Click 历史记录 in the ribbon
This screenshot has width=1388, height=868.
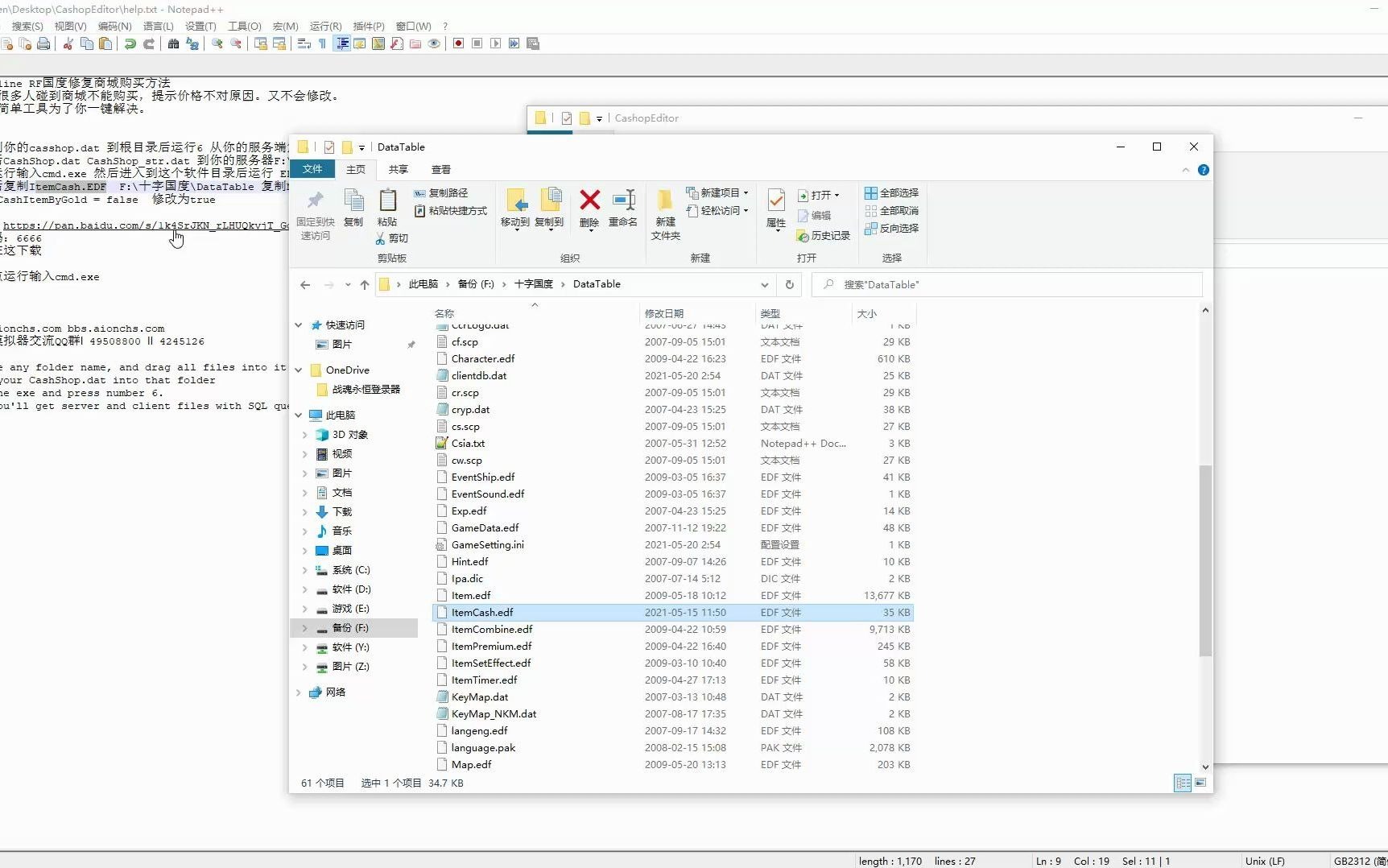(x=824, y=236)
